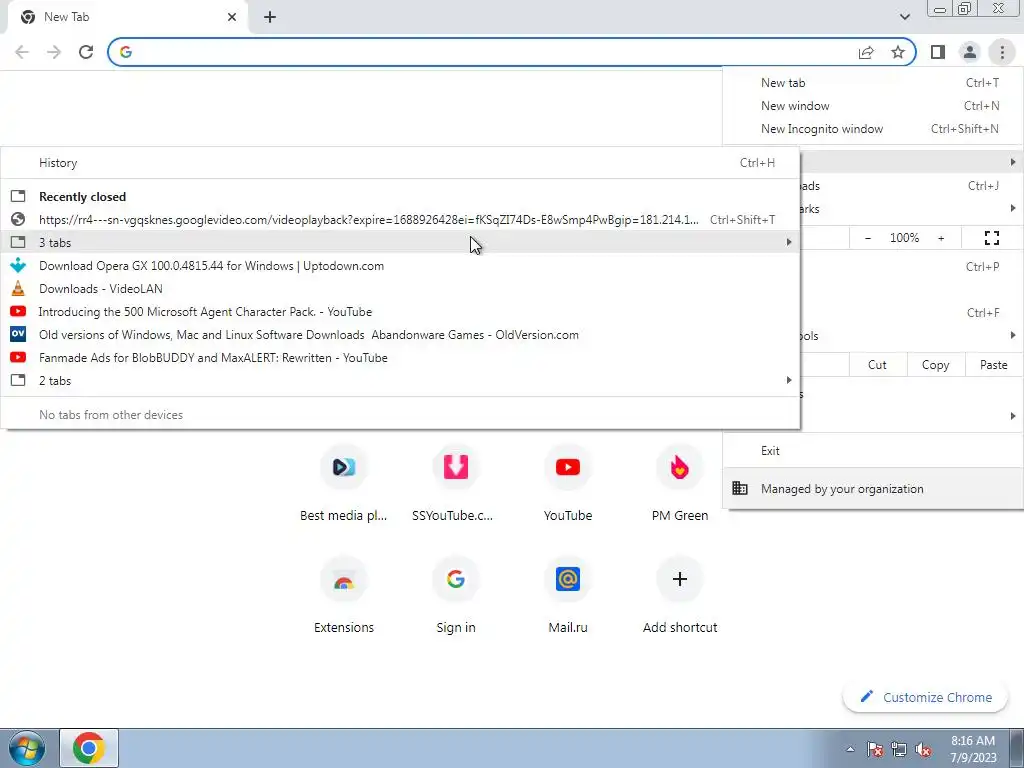Decrease zoom with the minus button

click(x=867, y=238)
